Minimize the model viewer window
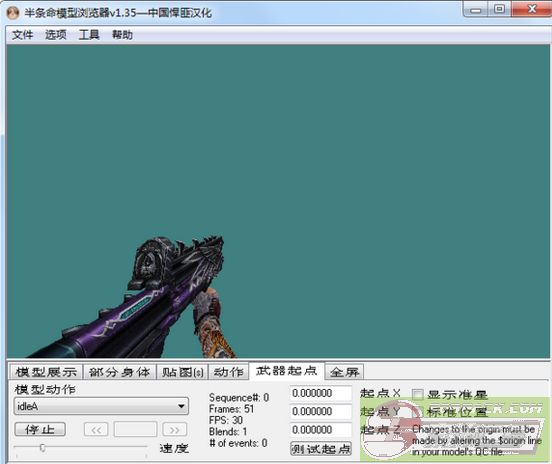The image size is (552, 464). (476, 9)
